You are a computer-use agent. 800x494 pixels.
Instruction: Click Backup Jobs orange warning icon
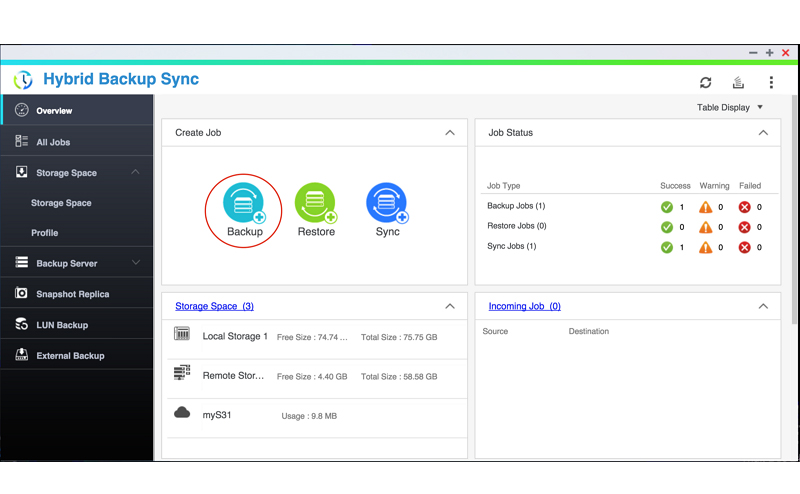tap(706, 207)
